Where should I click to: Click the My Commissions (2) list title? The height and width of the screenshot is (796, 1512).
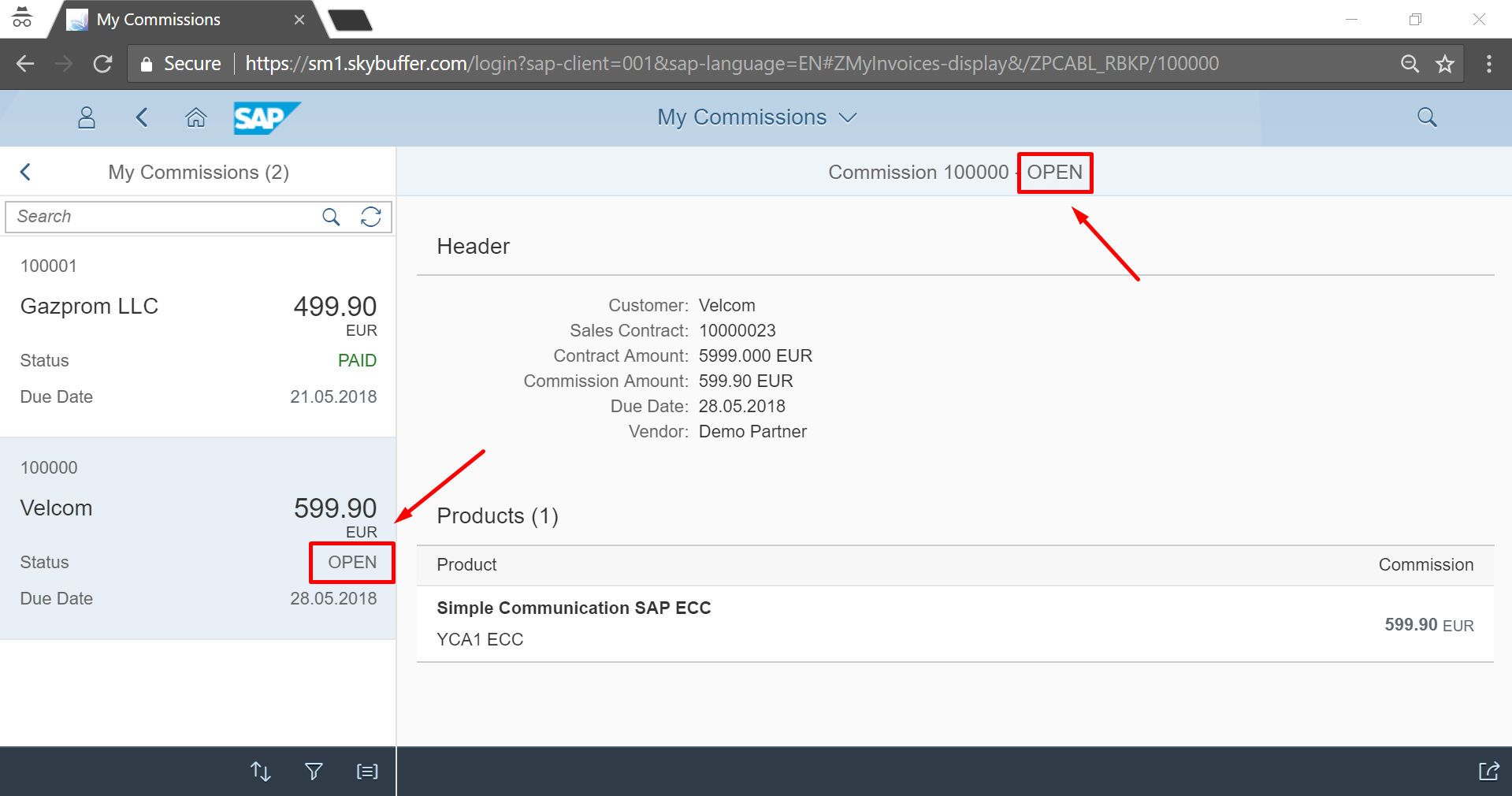click(199, 173)
